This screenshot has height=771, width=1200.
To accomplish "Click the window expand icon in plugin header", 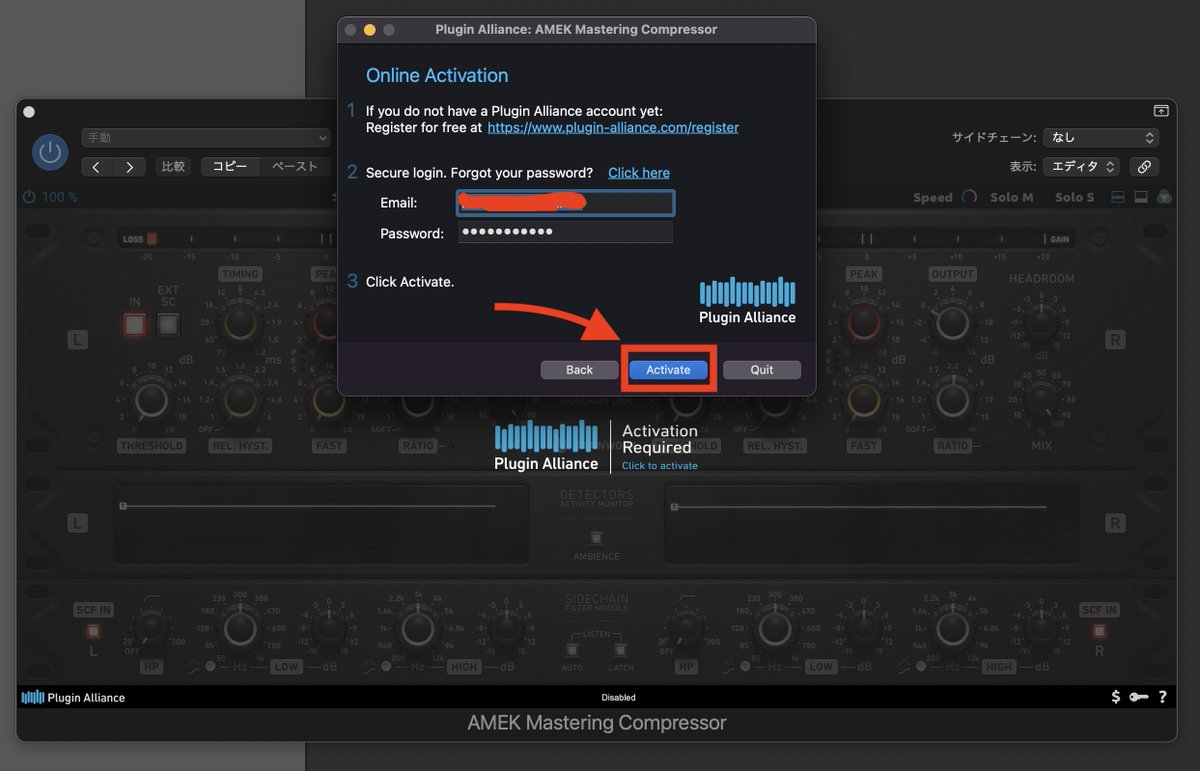I will 1161,111.
